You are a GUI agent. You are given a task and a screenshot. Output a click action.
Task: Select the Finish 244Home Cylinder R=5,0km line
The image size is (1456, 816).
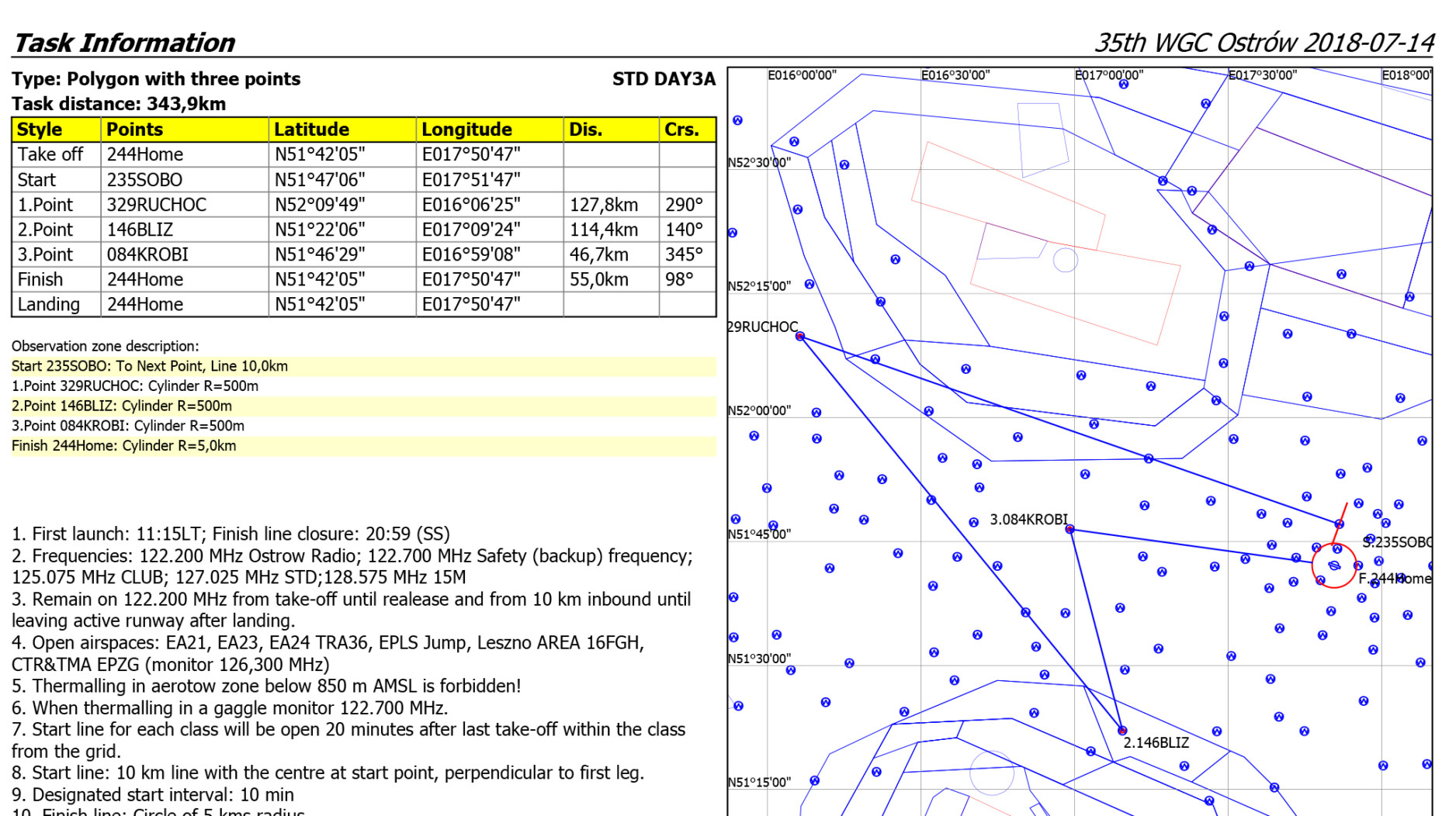click(x=123, y=446)
